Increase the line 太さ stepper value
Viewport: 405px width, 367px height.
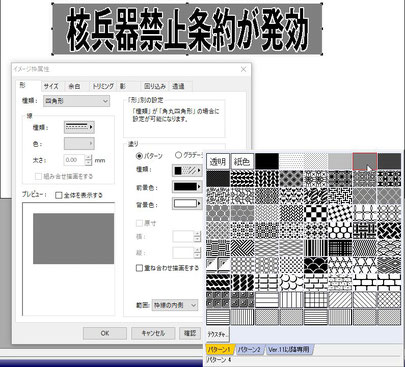click(88, 157)
